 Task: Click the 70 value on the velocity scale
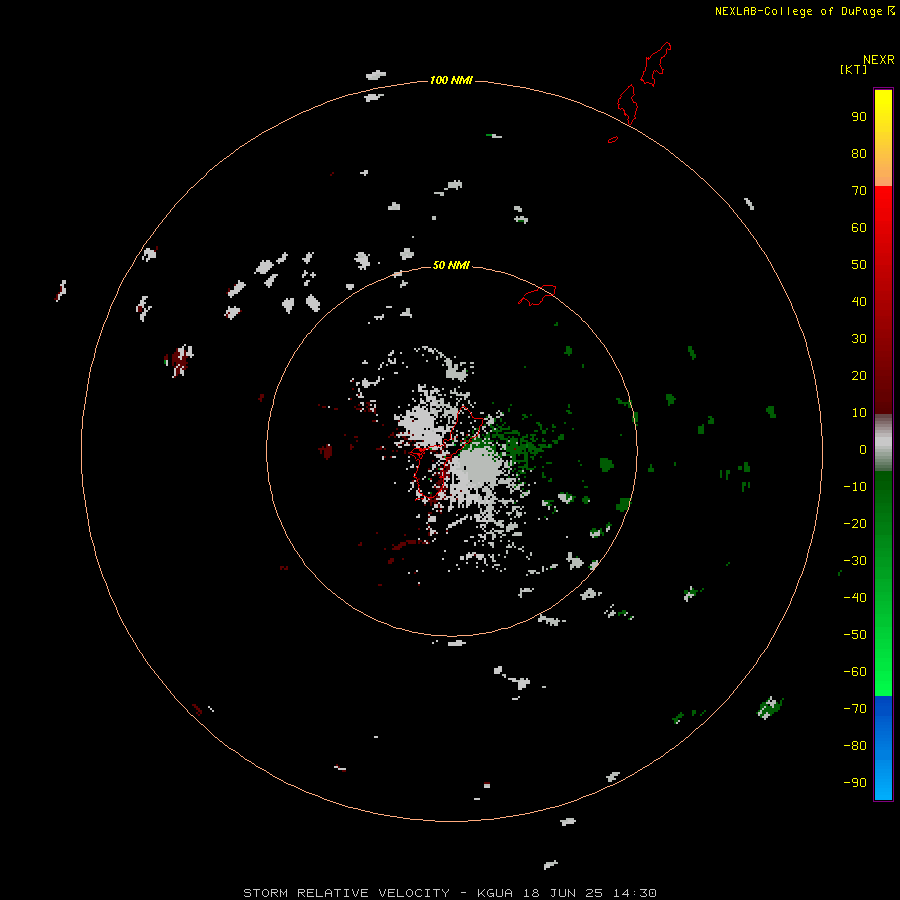[859, 191]
